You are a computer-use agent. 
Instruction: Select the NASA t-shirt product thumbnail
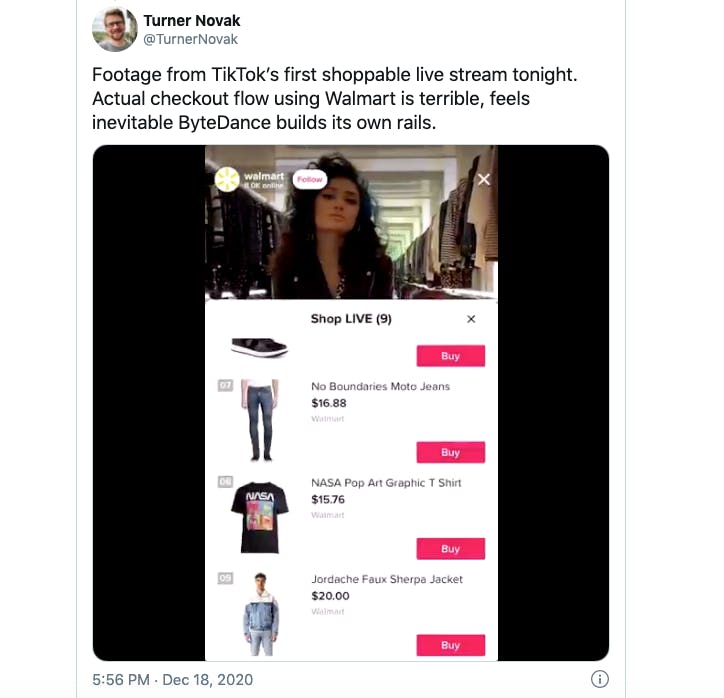tap(259, 517)
